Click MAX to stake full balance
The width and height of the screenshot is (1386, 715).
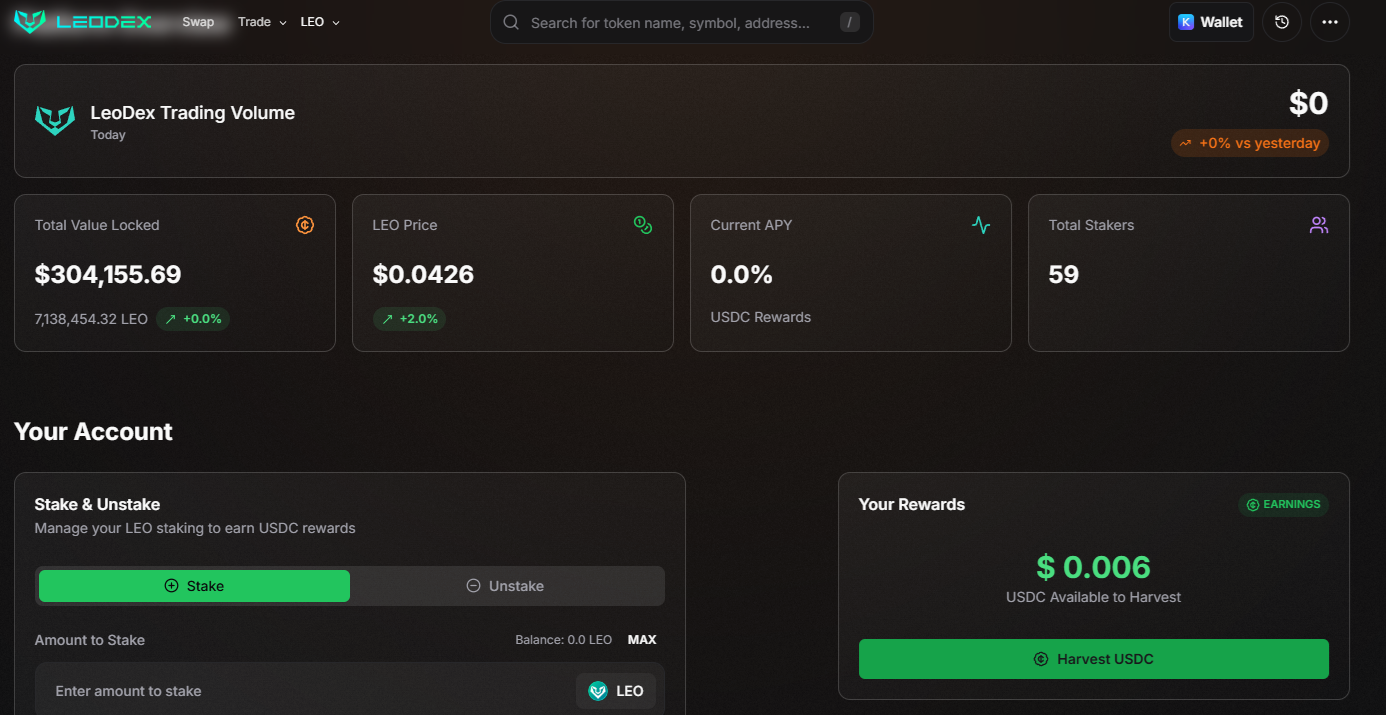(642, 640)
